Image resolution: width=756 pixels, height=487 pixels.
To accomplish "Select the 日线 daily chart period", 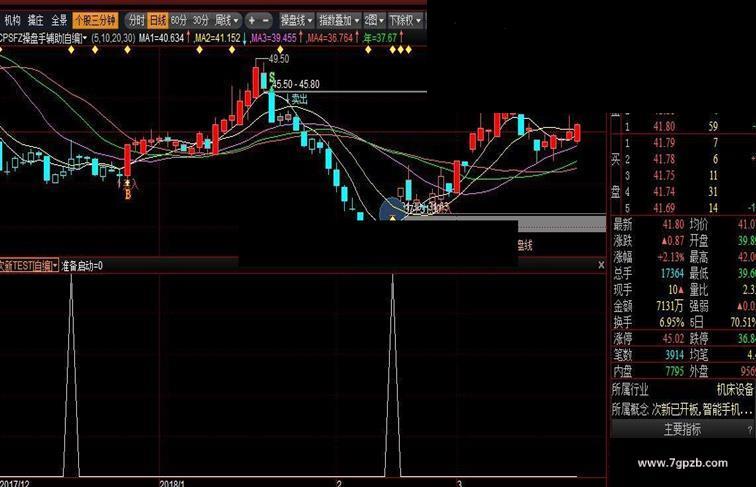I will pyautogui.click(x=158, y=21).
